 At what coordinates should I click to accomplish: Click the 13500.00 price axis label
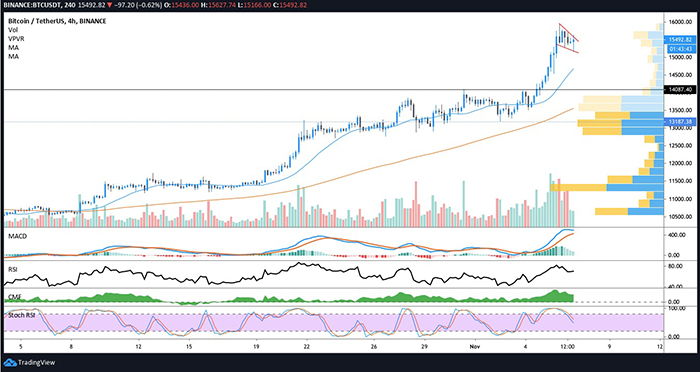point(680,110)
